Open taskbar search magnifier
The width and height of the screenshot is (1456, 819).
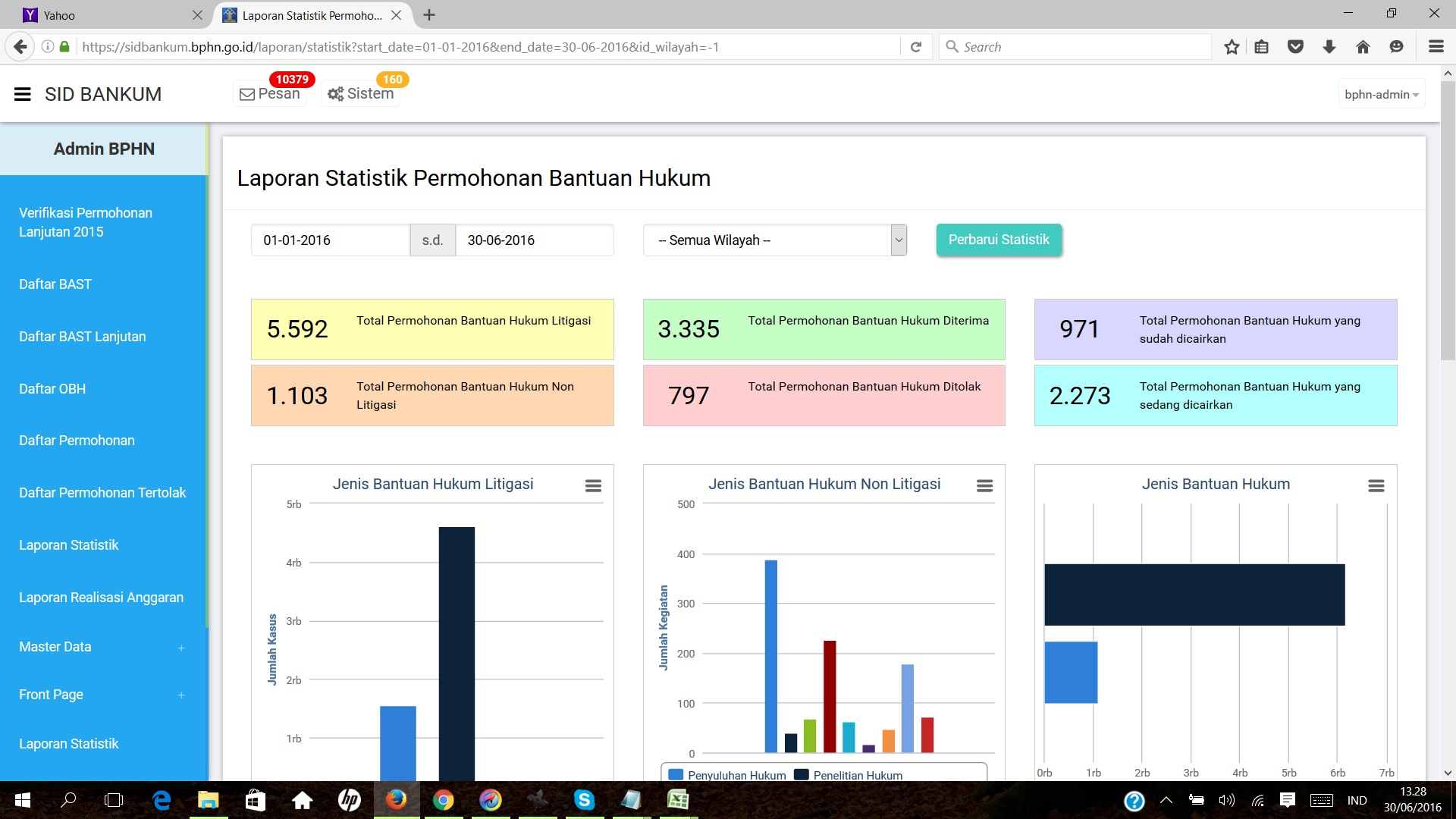pos(68,800)
